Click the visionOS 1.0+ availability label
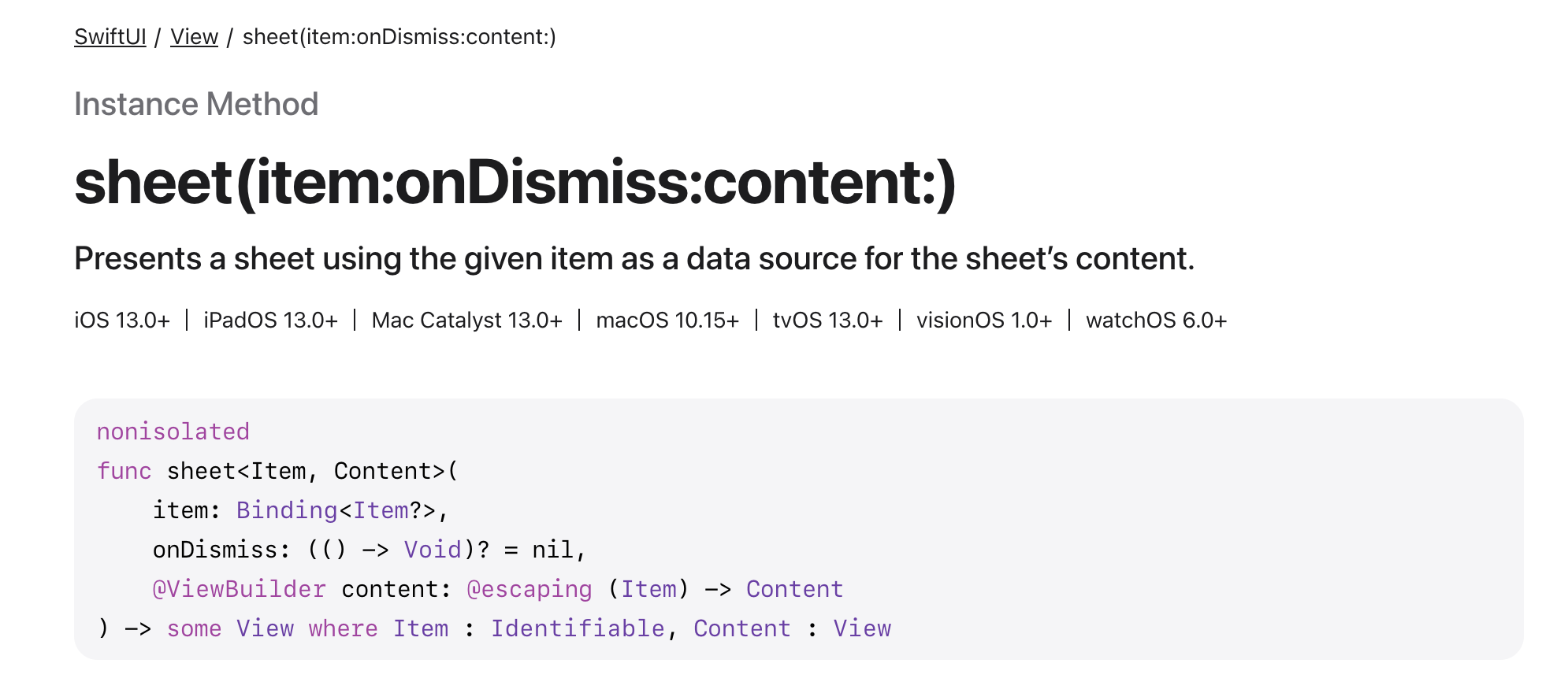This screenshot has height=693, width=1568. [x=984, y=321]
